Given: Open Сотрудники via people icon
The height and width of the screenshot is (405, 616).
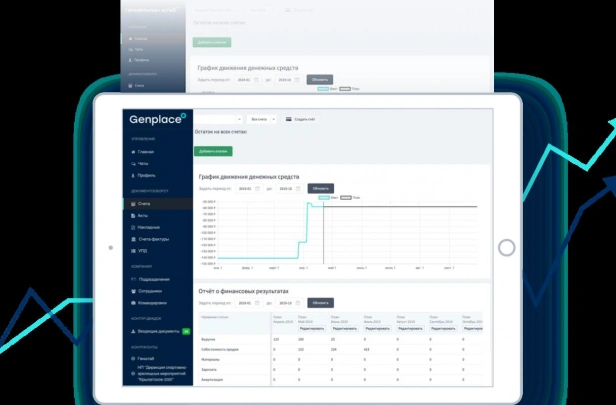Looking at the screenshot, I should point(133,291).
